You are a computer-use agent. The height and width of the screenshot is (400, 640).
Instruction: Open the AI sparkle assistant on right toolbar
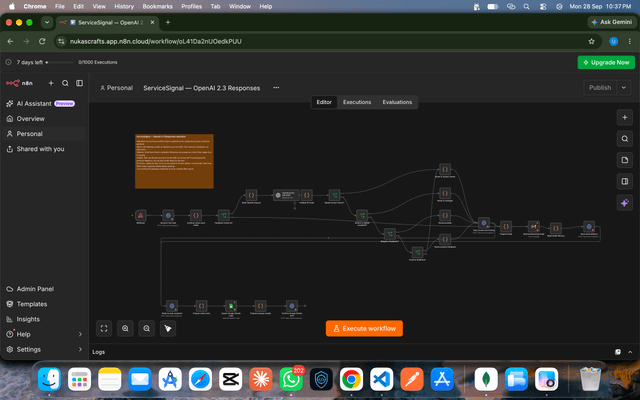coord(624,203)
